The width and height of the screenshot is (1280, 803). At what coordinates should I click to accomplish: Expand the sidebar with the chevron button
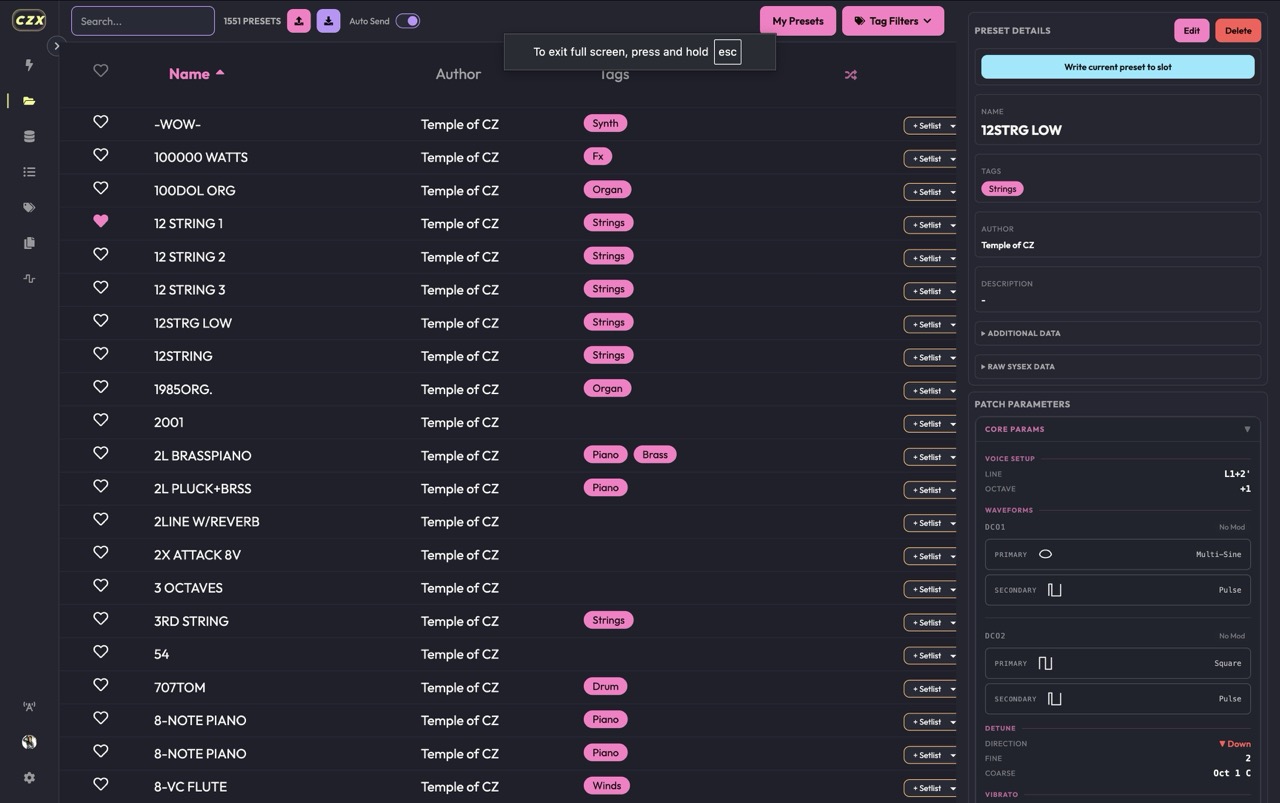[56, 46]
